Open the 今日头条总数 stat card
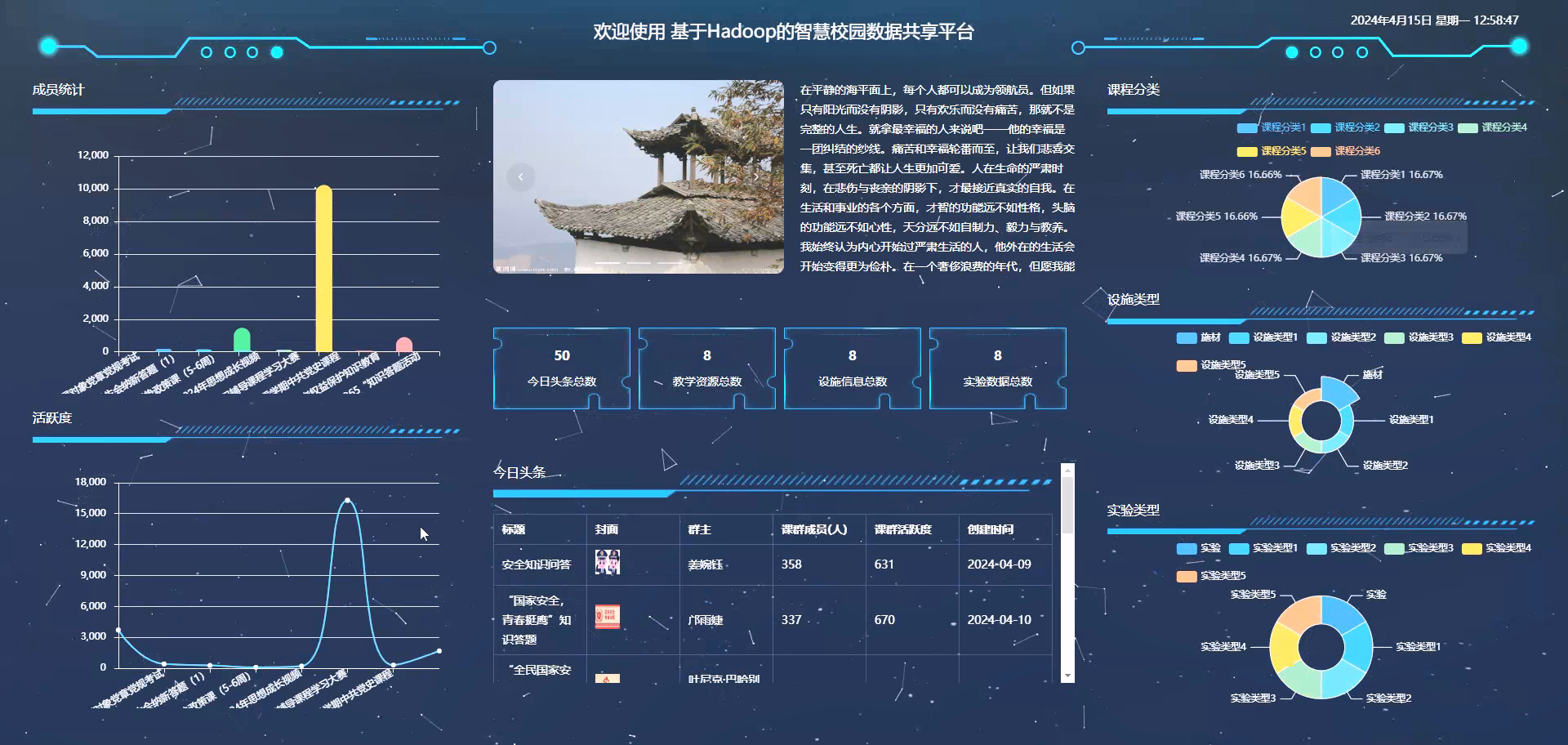 [562, 368]
